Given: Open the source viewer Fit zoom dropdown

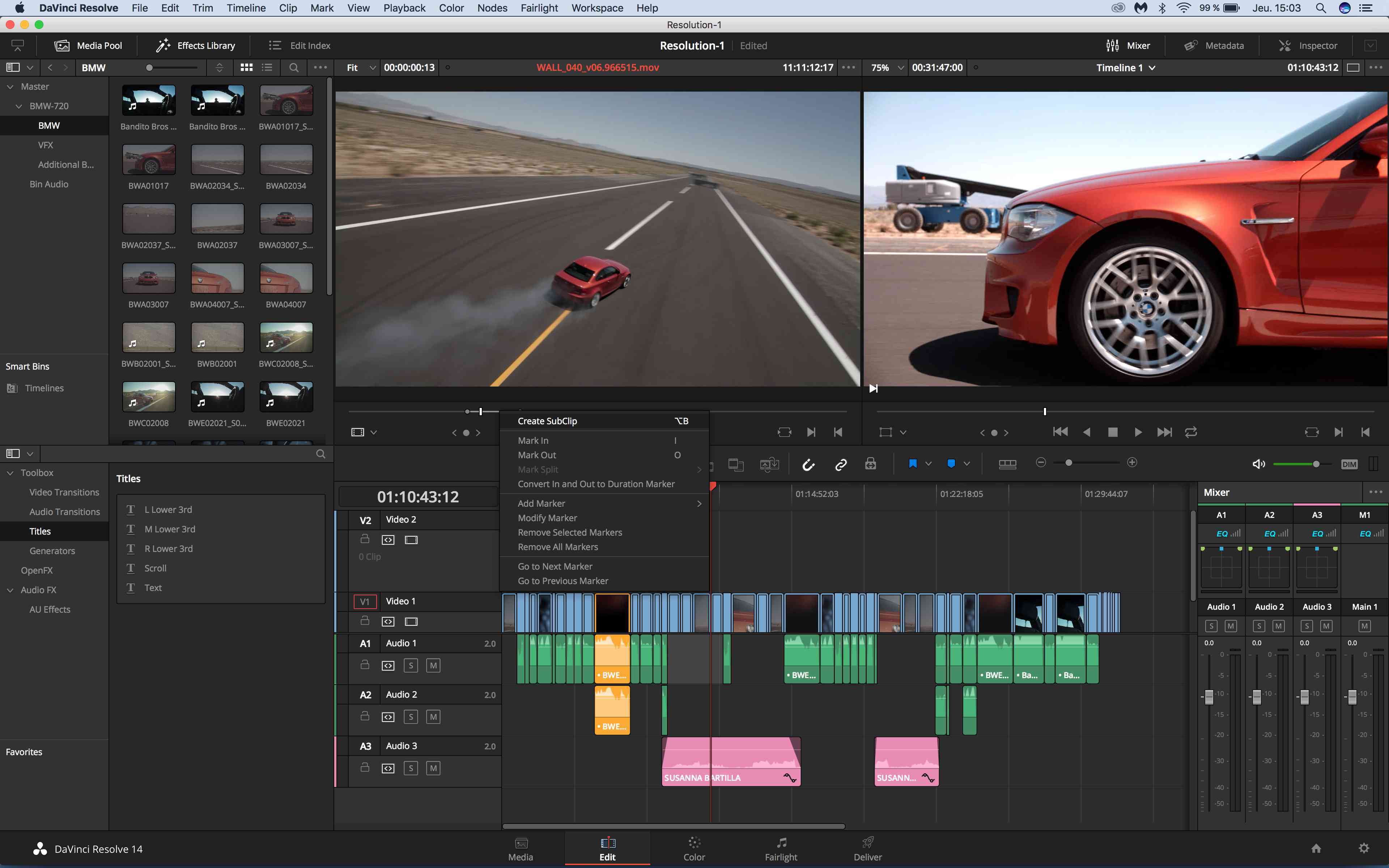Looking at the screenshot, I should click(361, 67).
